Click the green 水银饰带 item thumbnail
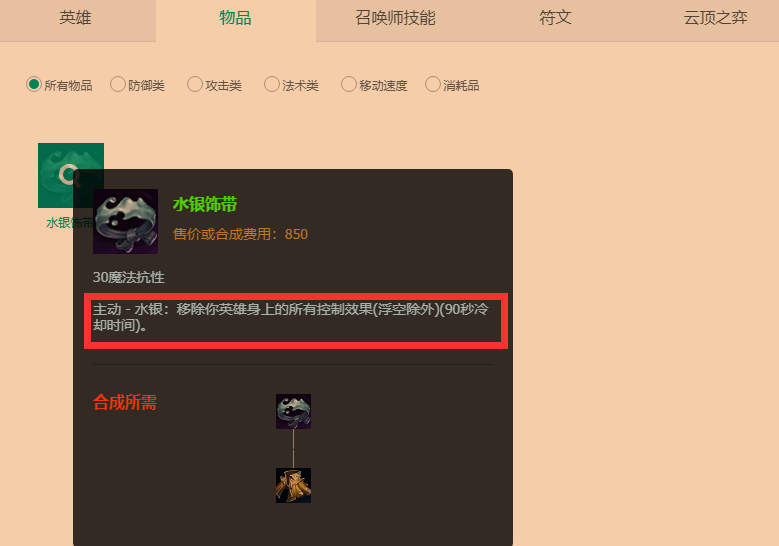Screen dimensions: 779x546 [x=71, y=175]
